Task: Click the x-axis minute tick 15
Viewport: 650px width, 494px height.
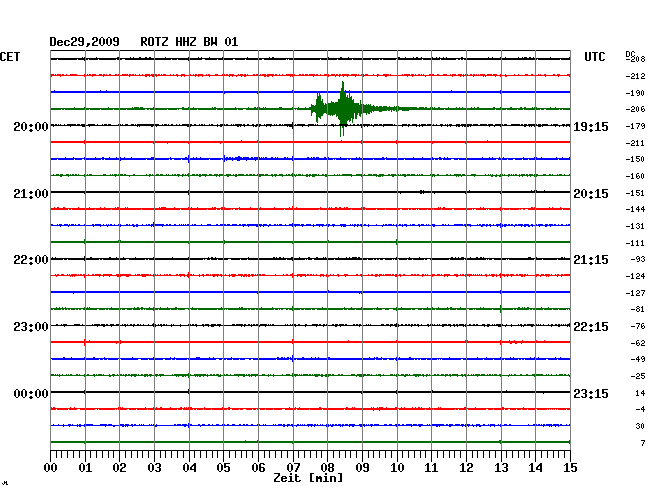Action: (x=570, y=467)
